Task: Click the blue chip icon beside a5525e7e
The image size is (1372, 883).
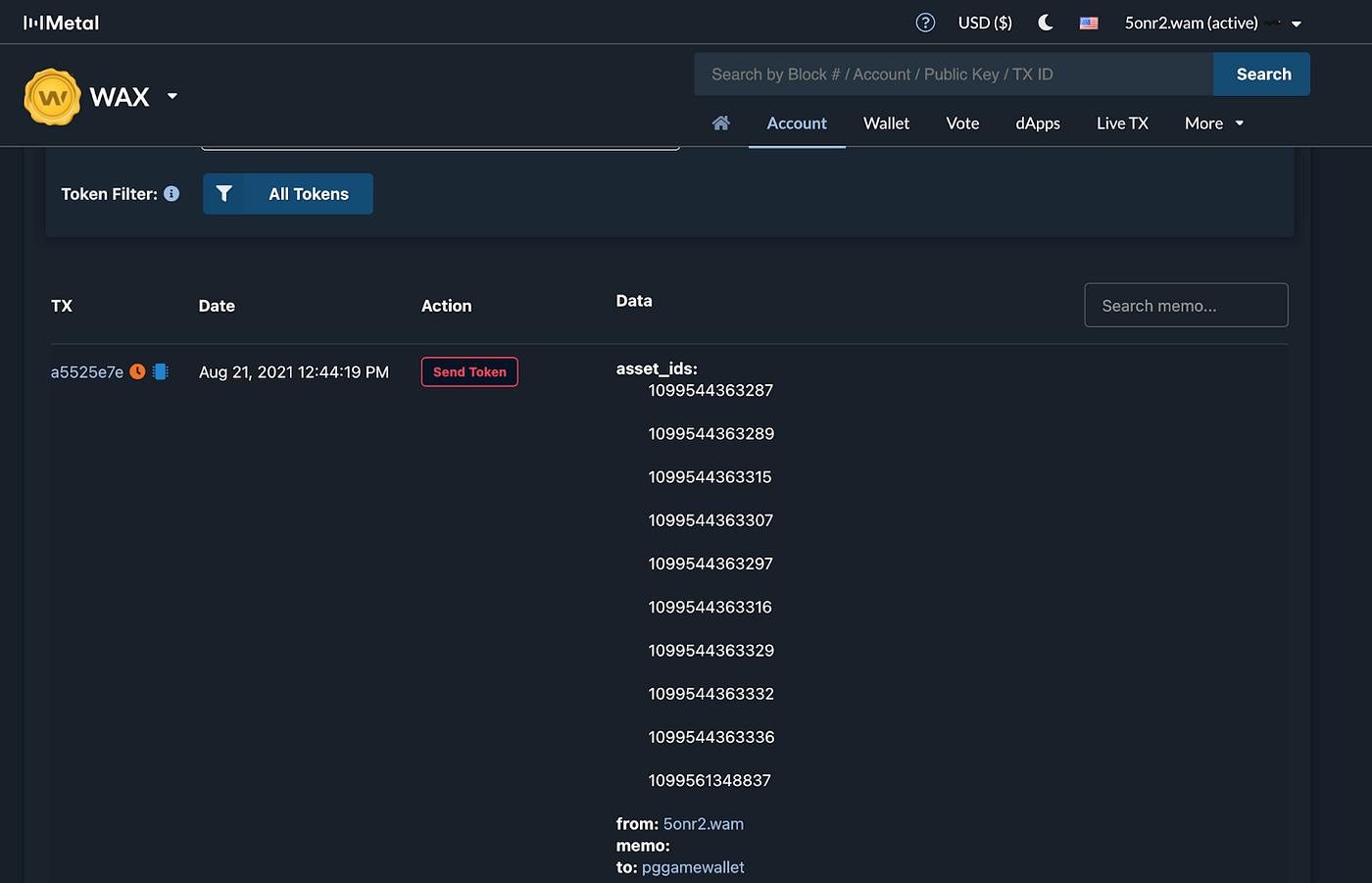Action: point(161,371)
